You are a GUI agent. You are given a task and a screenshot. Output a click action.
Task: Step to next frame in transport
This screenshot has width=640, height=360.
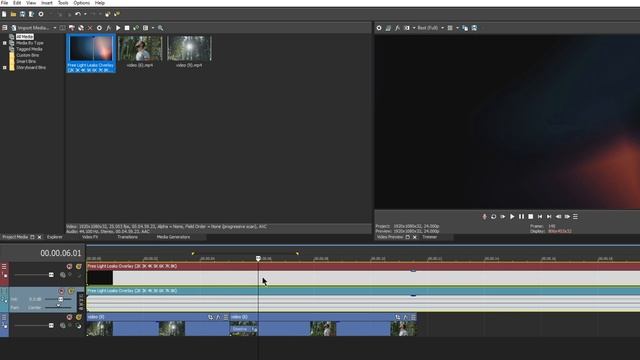[x=567, y=217]
